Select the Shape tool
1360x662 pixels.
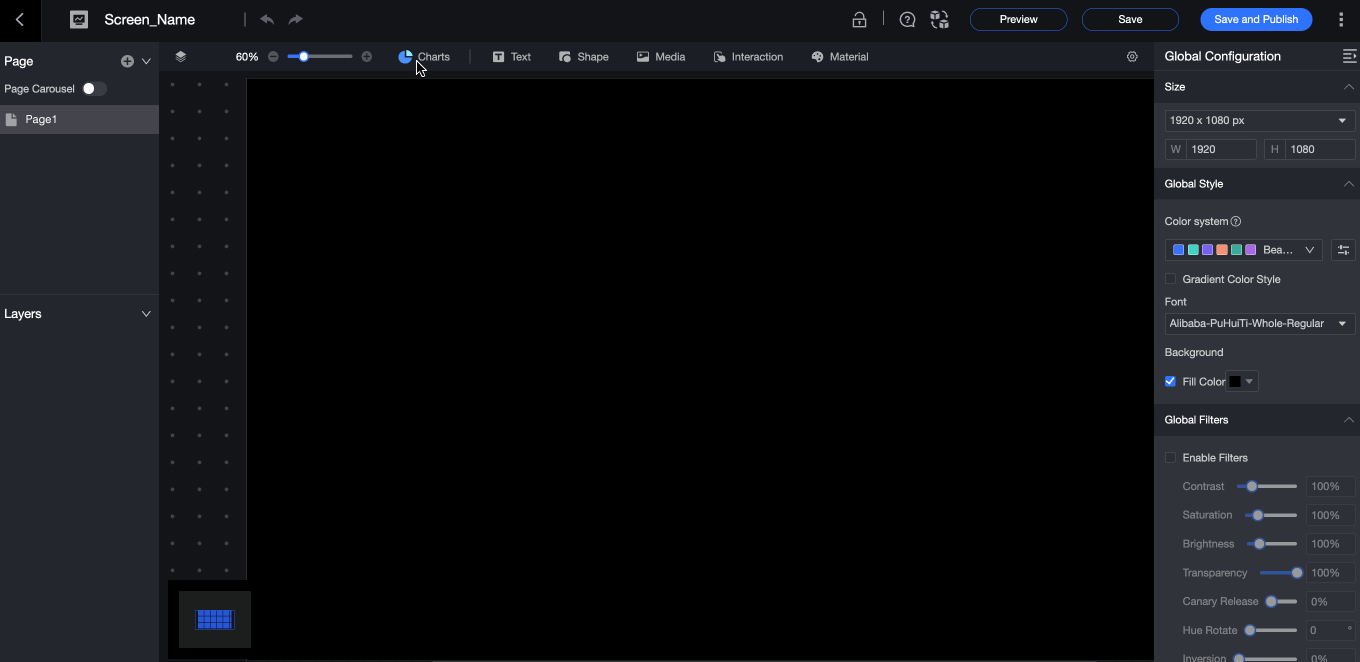pyautogui.click(x=583, y=56)
